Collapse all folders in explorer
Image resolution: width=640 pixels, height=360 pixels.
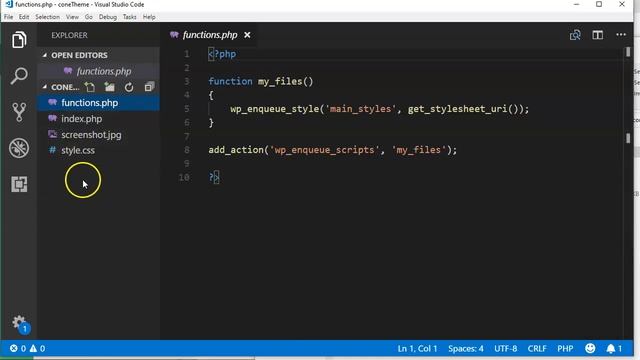[149, 87]
